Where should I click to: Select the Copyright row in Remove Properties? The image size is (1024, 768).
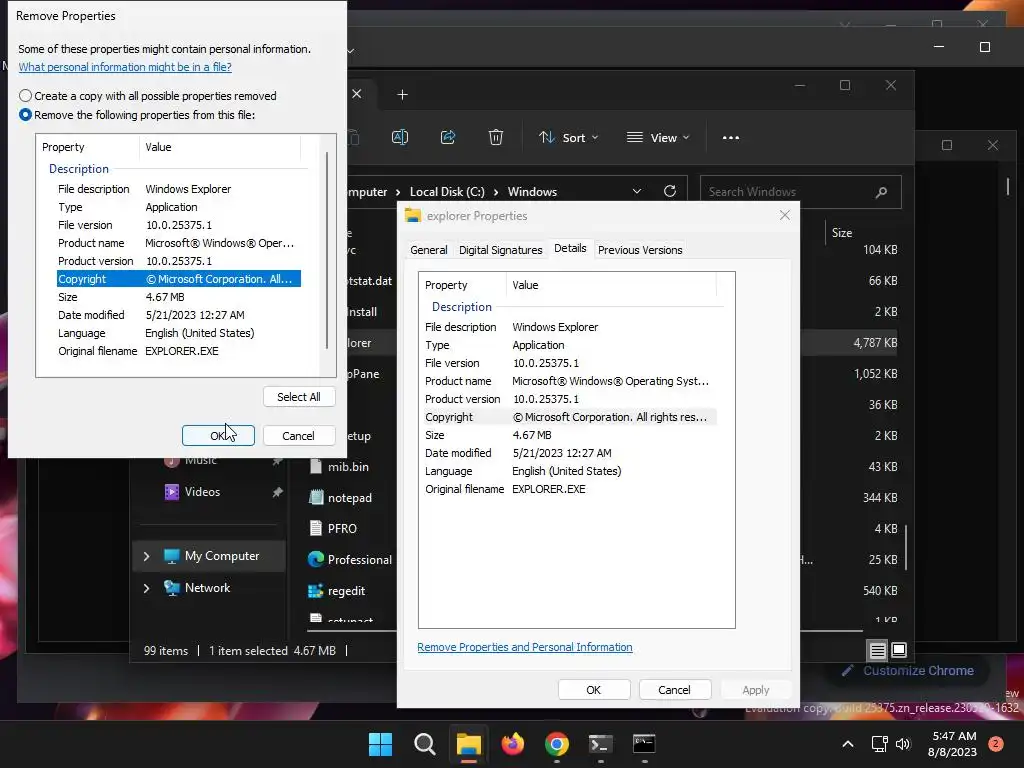(178, 279)
